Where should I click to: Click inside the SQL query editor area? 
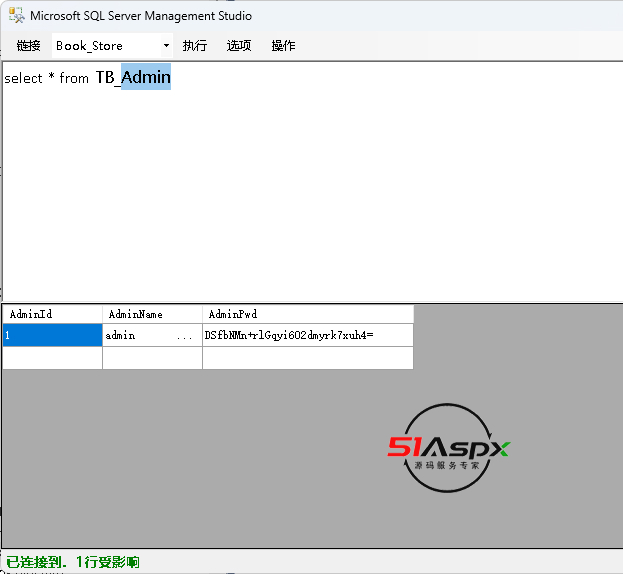313,181
